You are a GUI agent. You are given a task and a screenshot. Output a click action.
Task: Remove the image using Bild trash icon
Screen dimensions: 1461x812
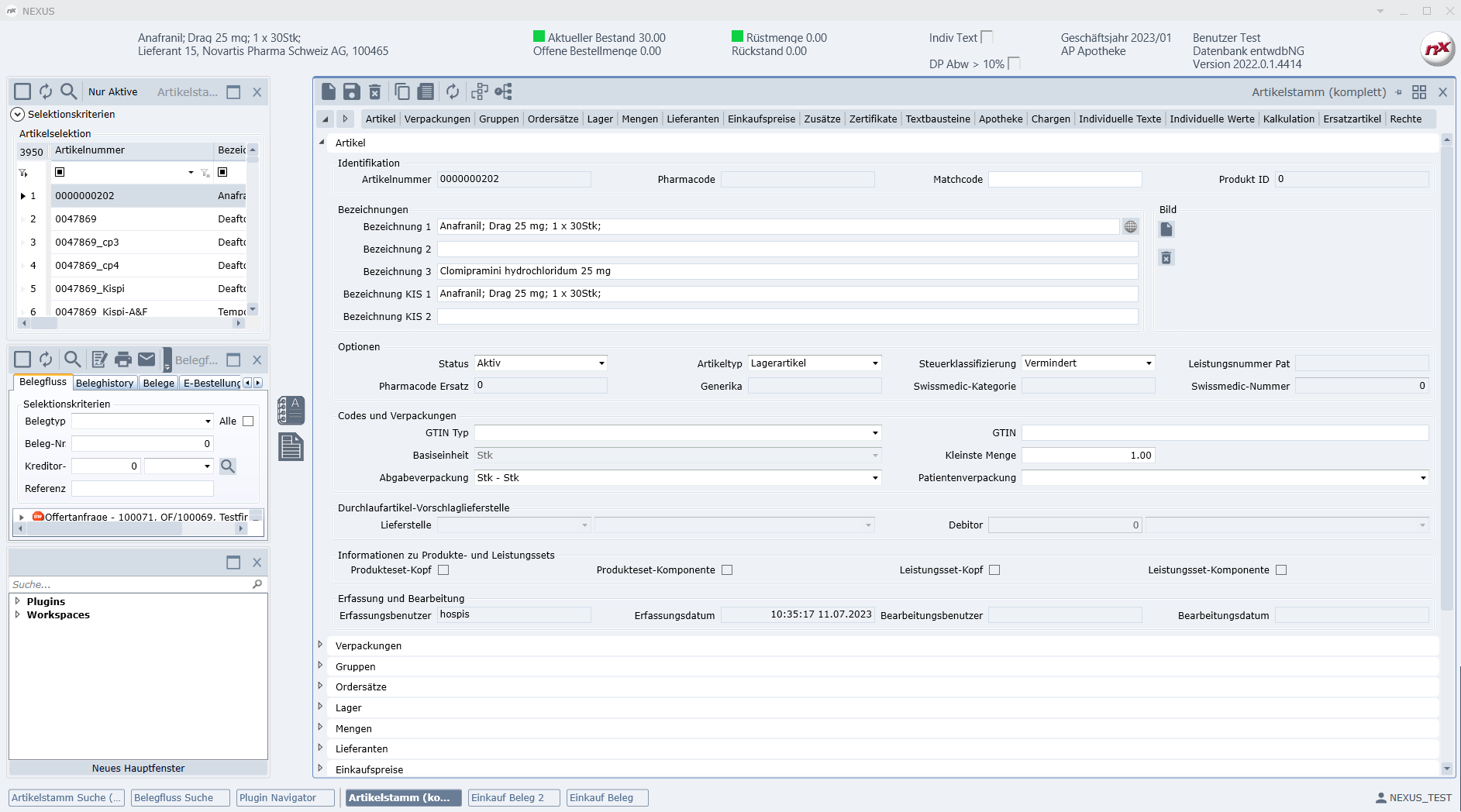[1166, 257]
